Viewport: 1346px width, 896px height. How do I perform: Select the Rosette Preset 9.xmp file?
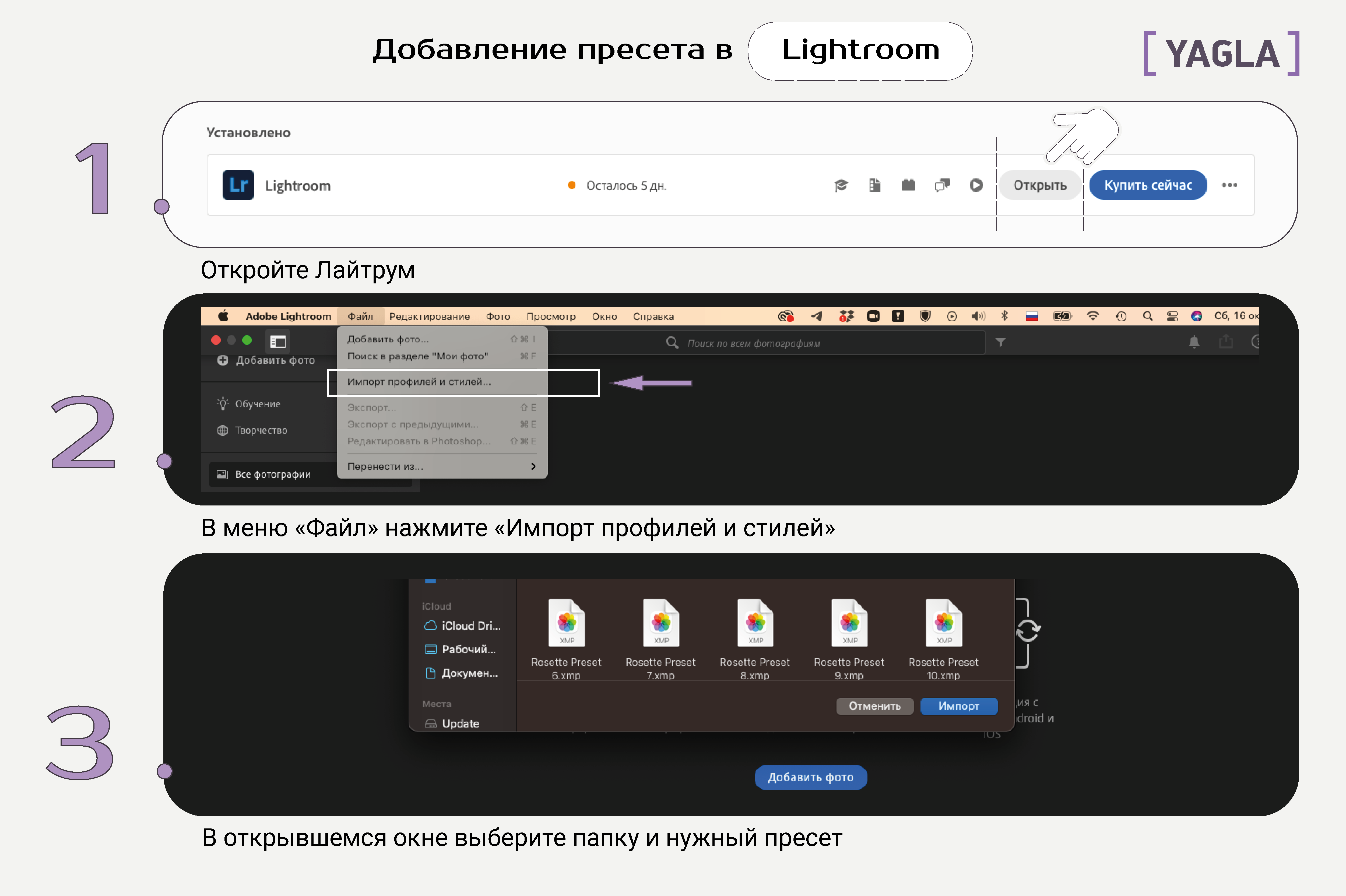(x=849, y=640)
